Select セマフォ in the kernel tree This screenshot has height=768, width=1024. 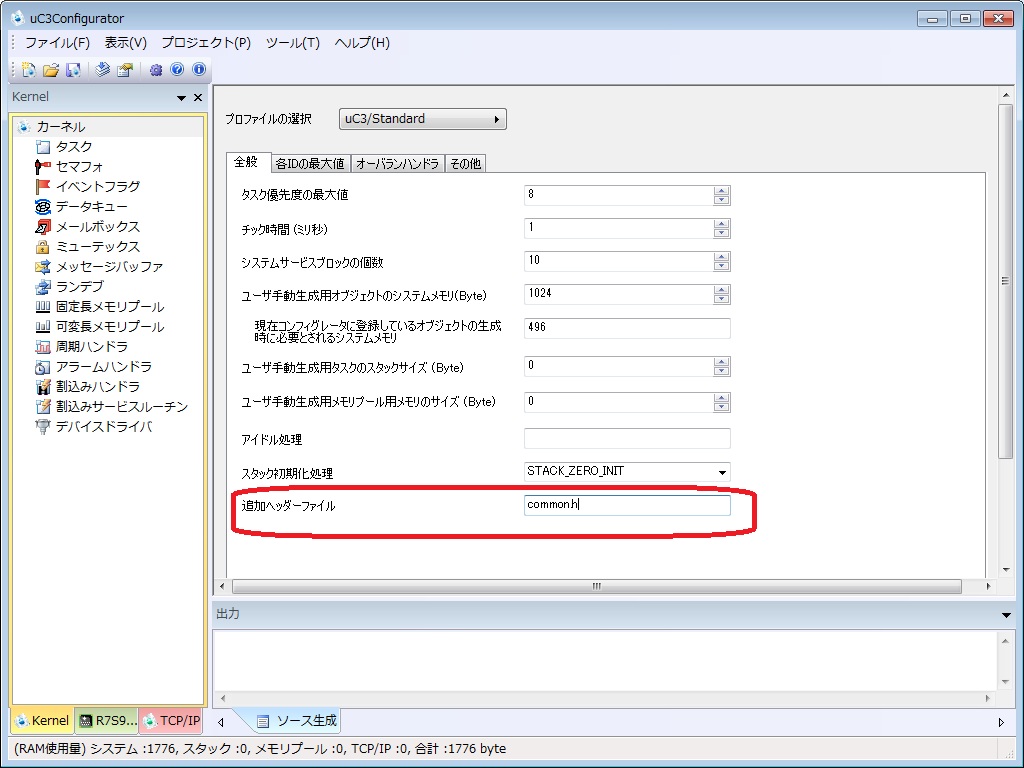pos(79,167)
